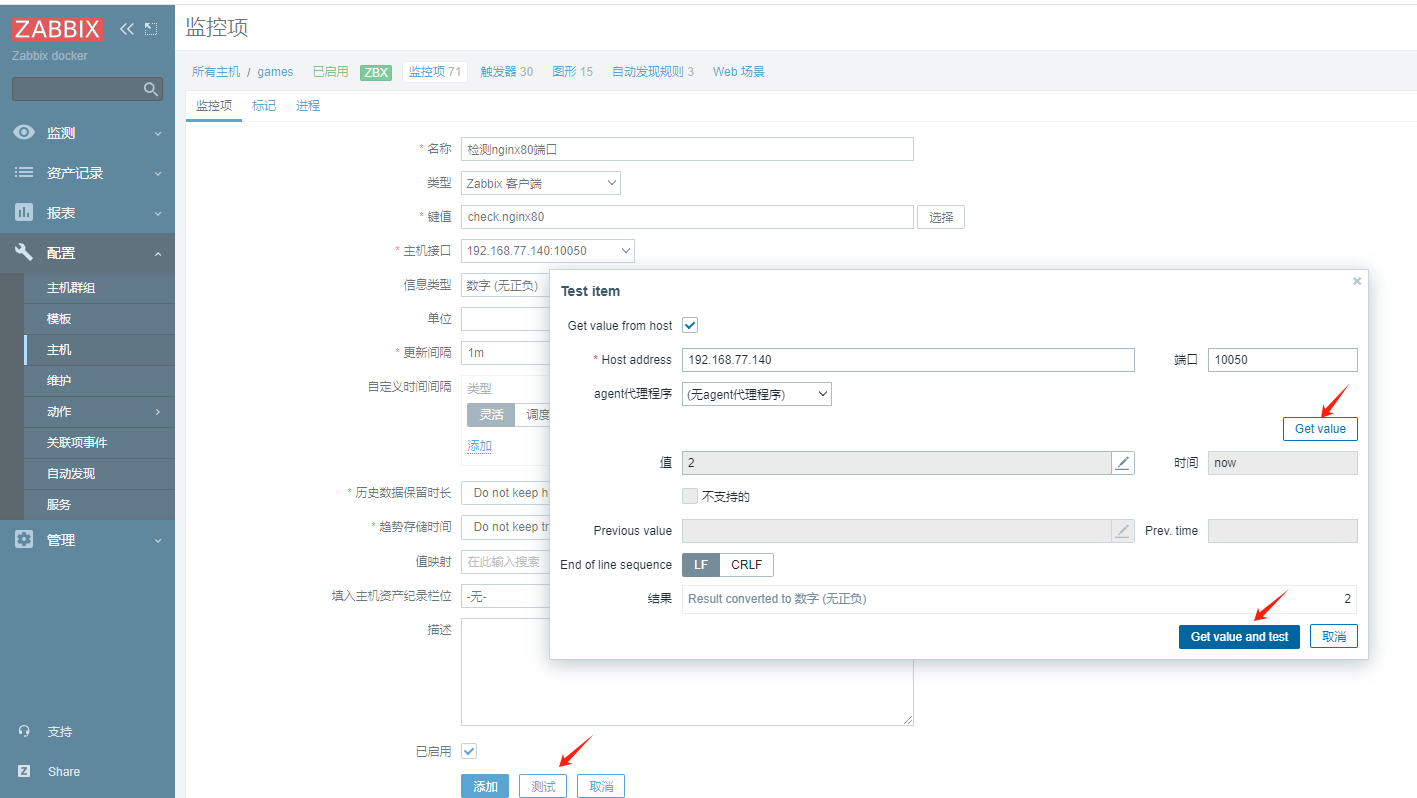
Task: Click the eye icon beside 监测
Action: pos(24,133)
